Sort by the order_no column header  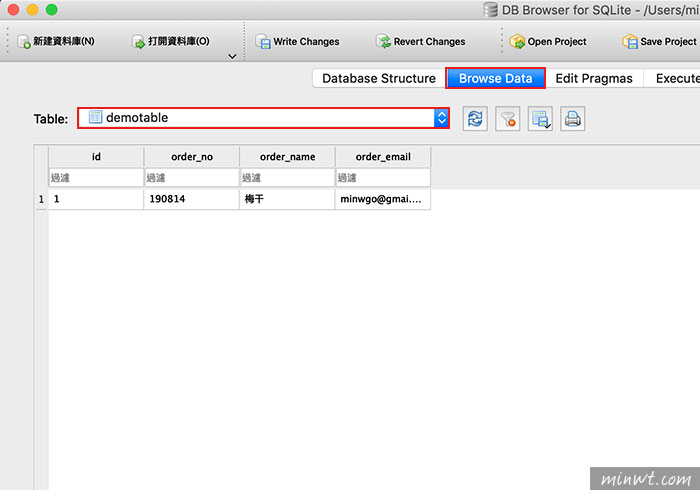pyautogui.click(x=192, y=157)
